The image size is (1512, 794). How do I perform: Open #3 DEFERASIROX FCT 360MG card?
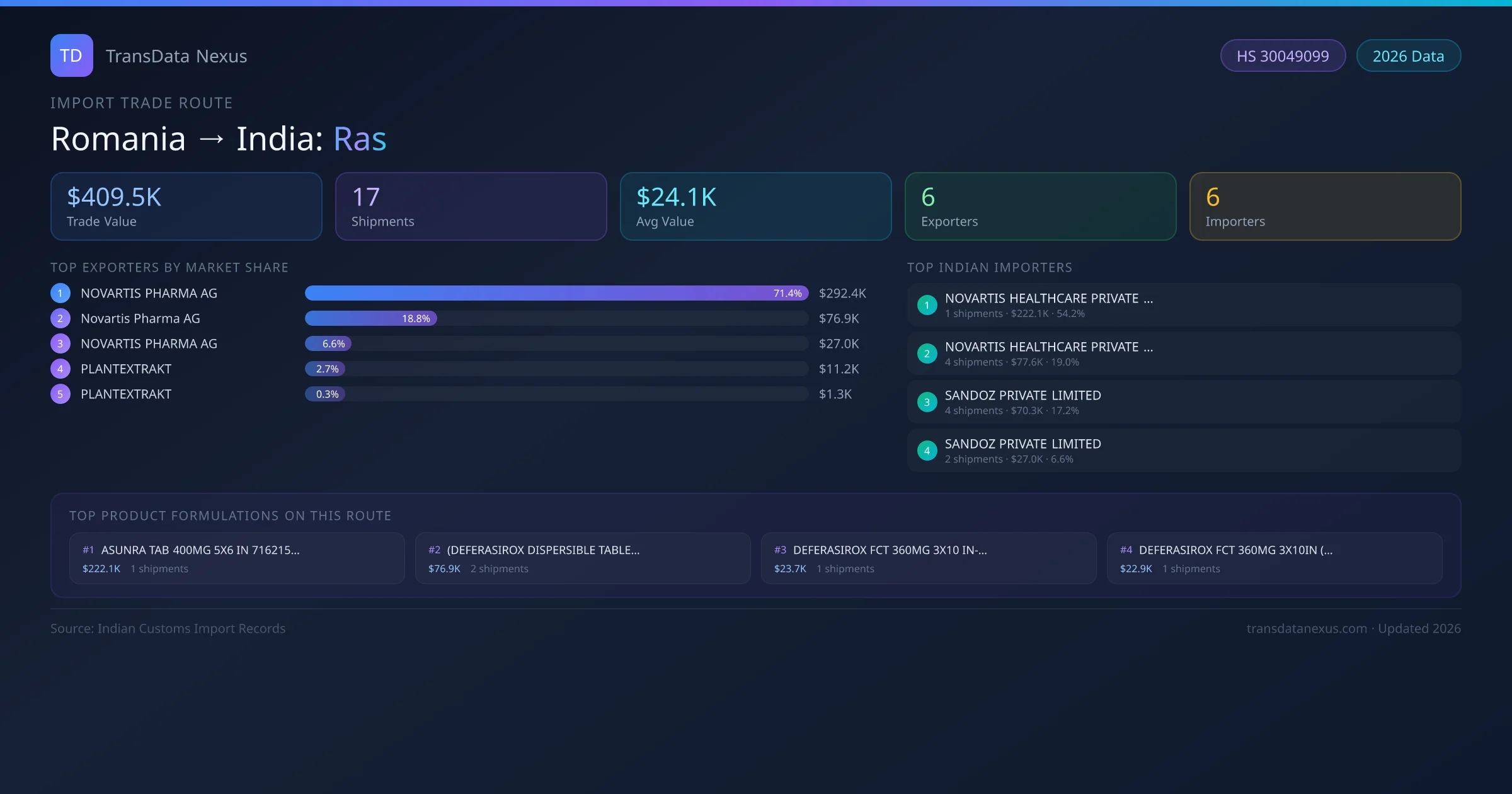click(x=929, y=558)
